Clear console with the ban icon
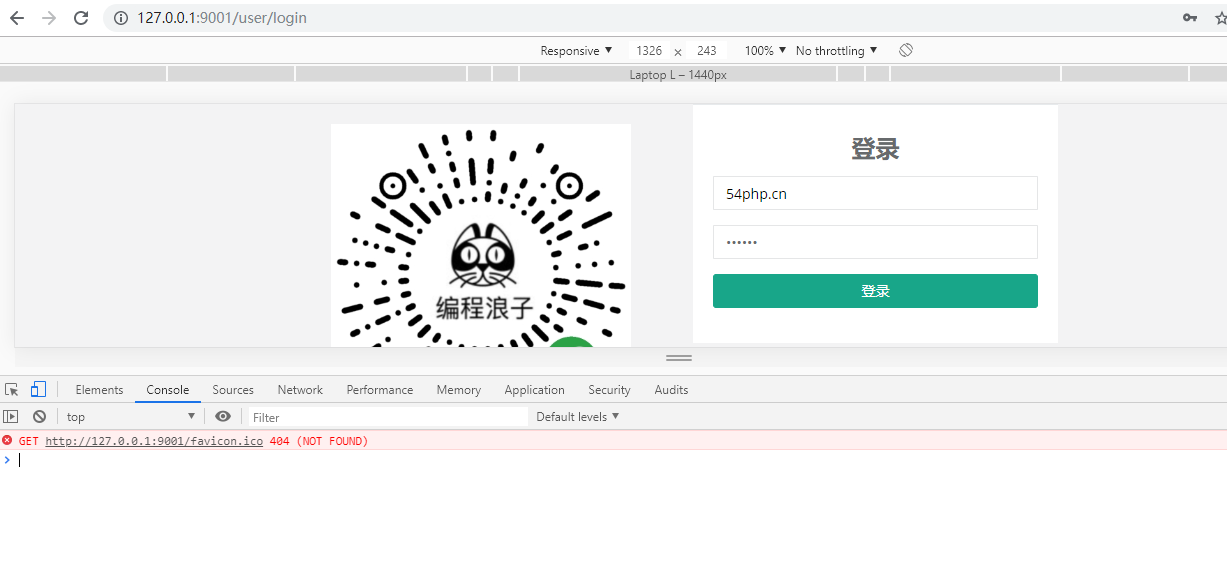 pos(39,416)
